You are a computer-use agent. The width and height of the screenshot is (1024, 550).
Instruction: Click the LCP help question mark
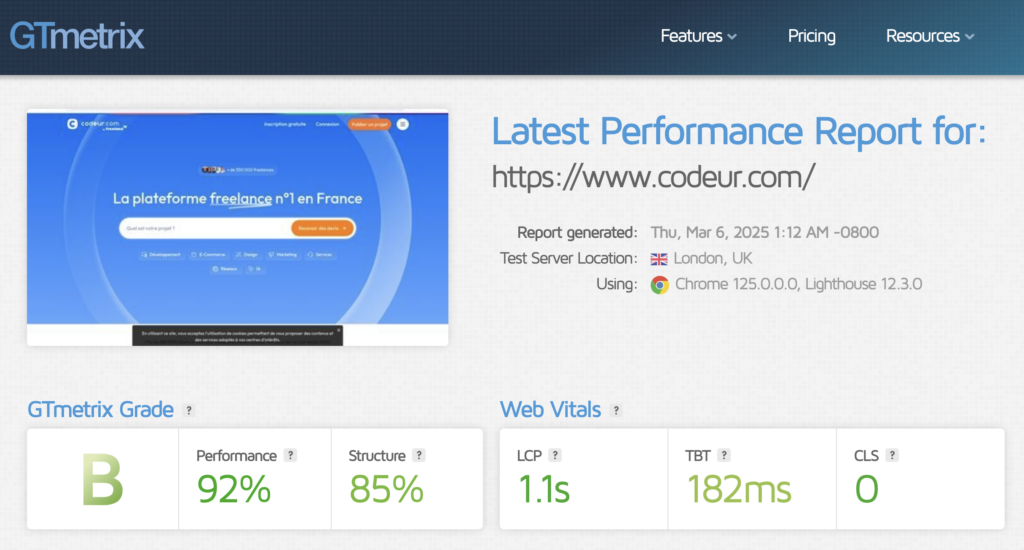[555, 455]
